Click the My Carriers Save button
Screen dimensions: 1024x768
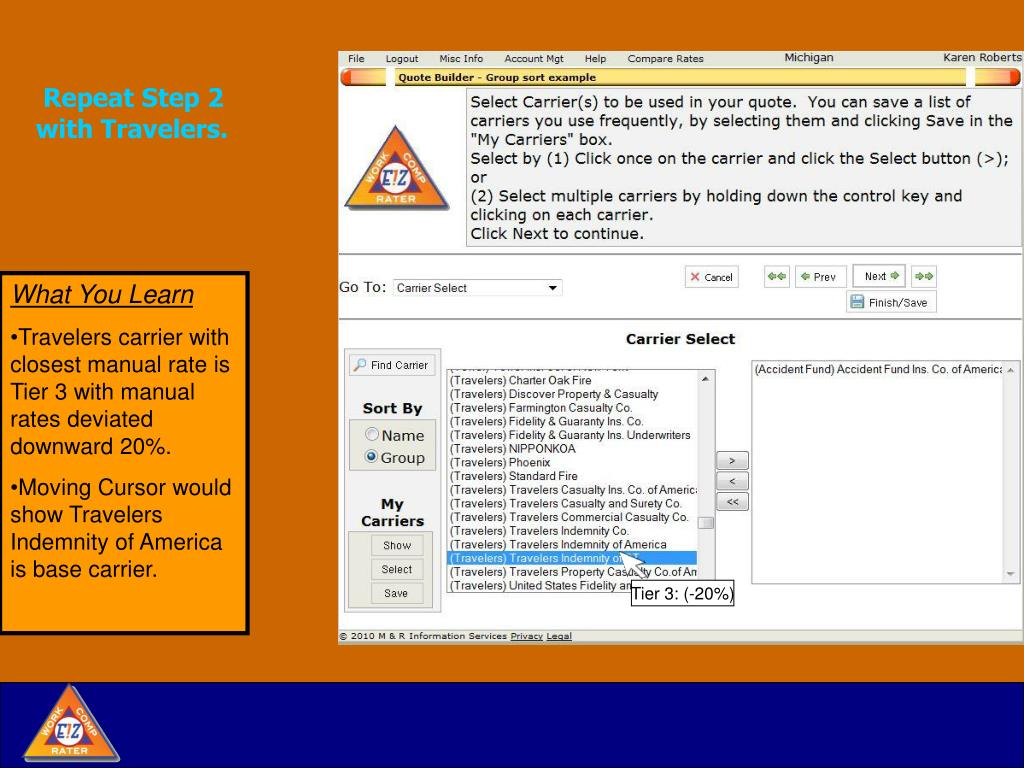coord(397,593)
